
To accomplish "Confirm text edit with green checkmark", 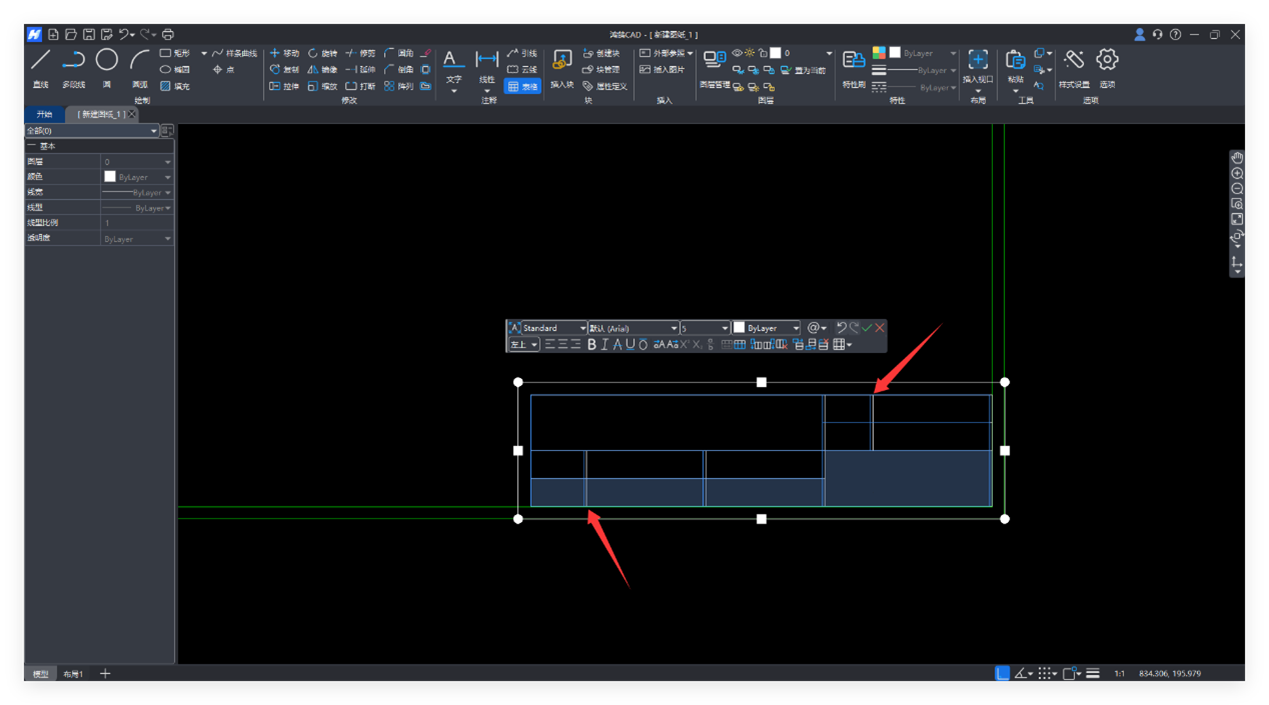I will click(867, 328).
